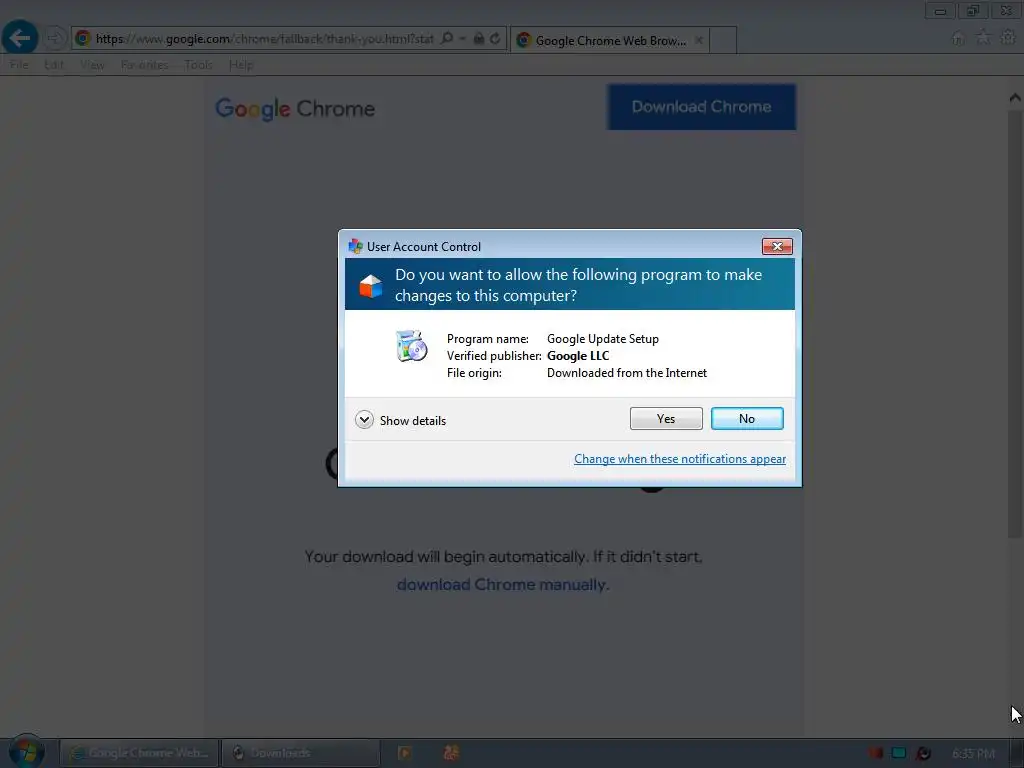
Task: Click the Favorites star icon
Action: 983,37
